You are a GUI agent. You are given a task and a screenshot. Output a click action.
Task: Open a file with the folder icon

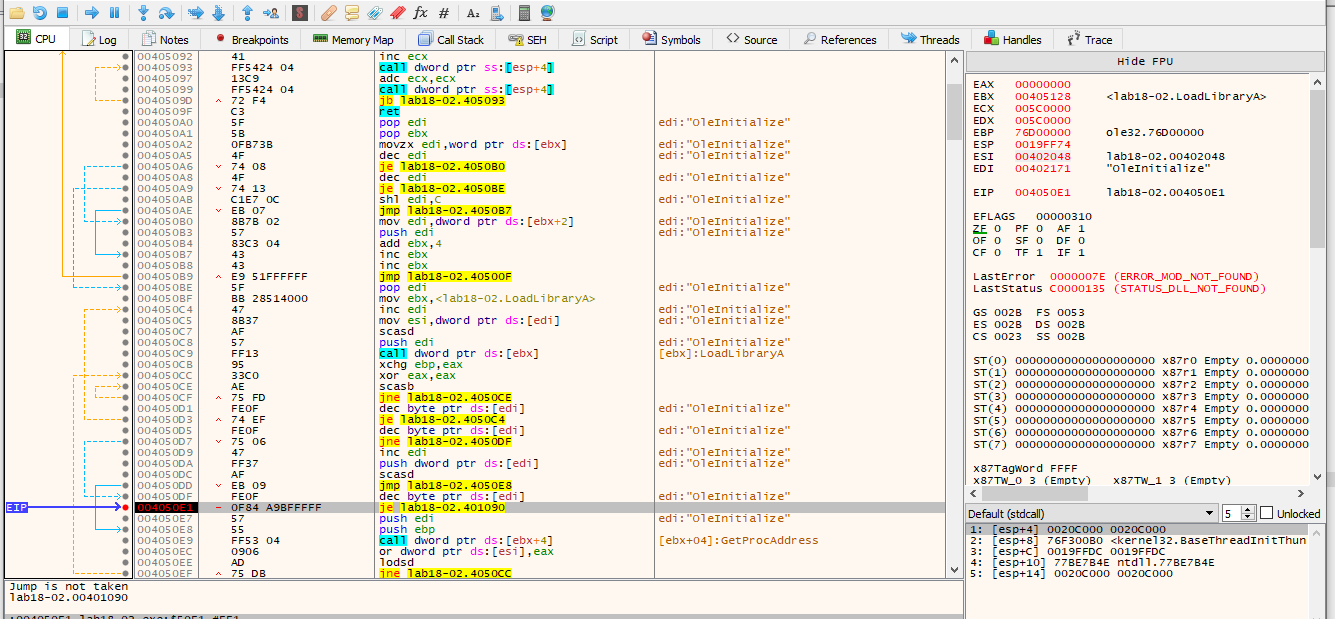(x=17, y=13)
